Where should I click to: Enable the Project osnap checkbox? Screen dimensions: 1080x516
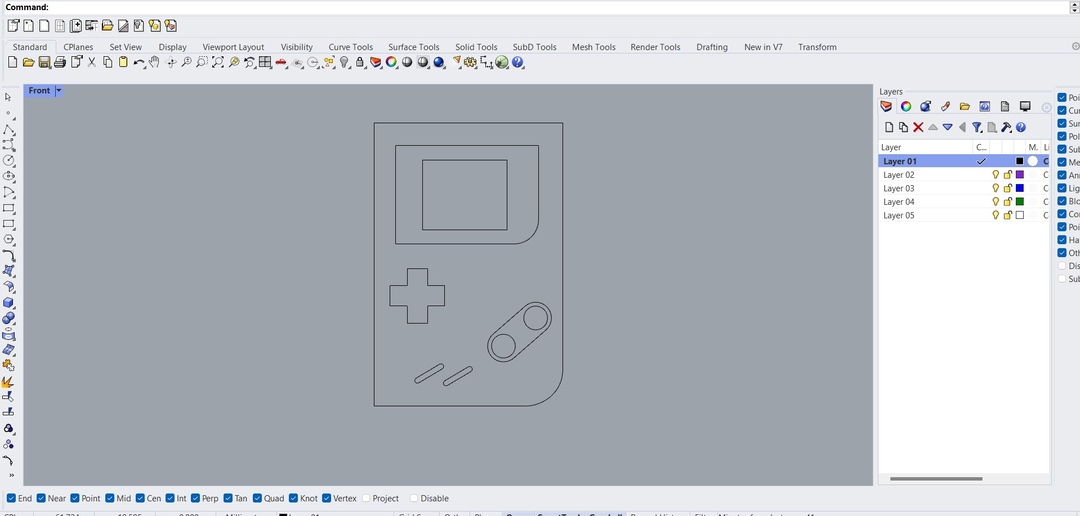[x=366, y=498]
